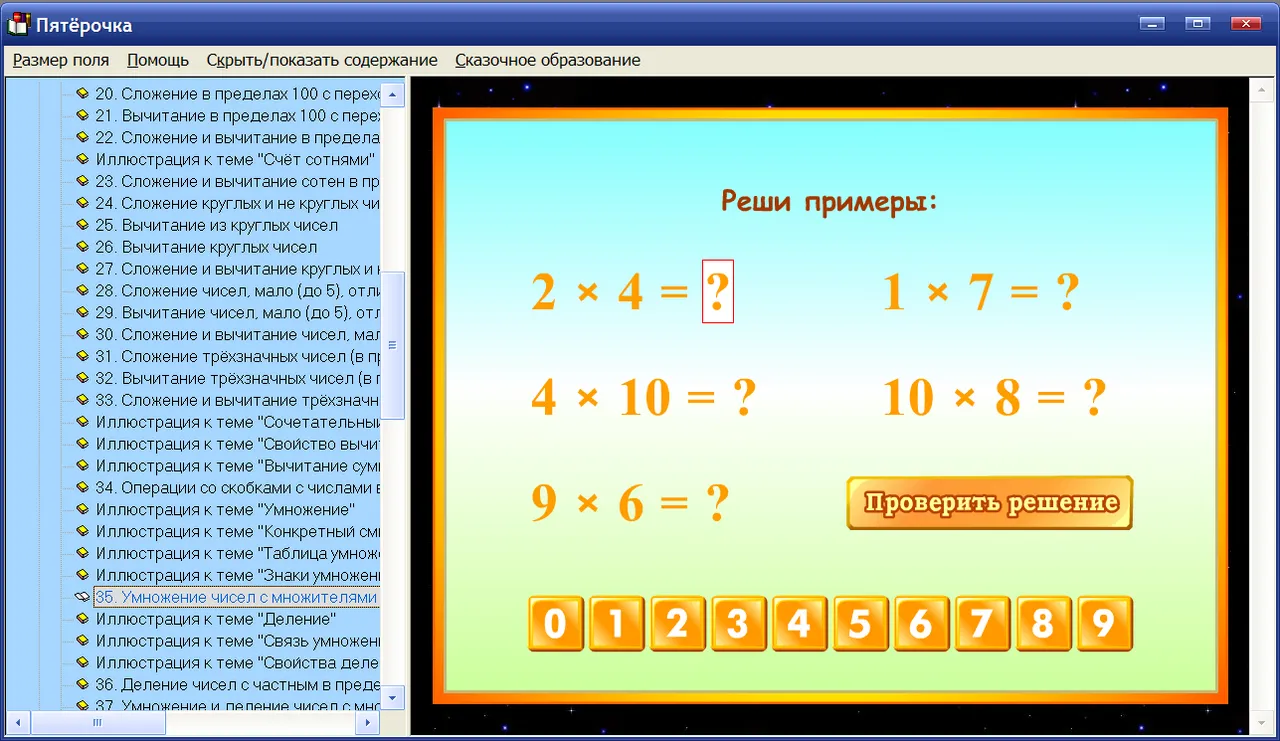Open Иллюстрация к теме "Таблица умнож"
Screen dimensions: 1280x741
pos(238,554)
